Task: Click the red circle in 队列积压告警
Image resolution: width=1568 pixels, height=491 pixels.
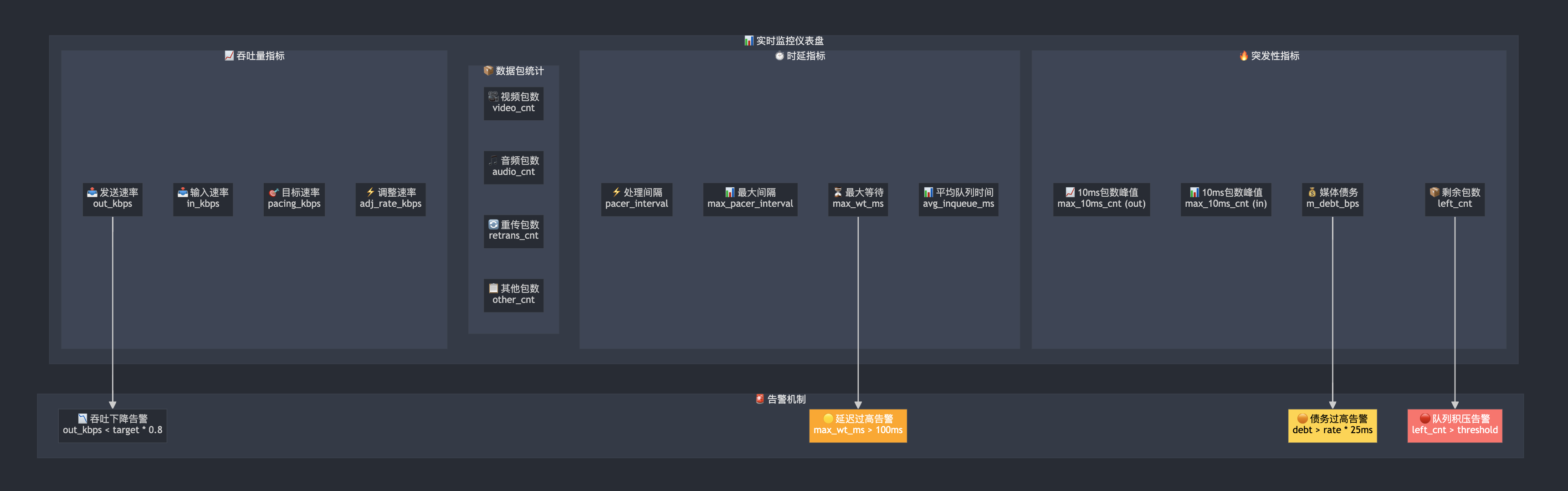Action: point(1425,419)
